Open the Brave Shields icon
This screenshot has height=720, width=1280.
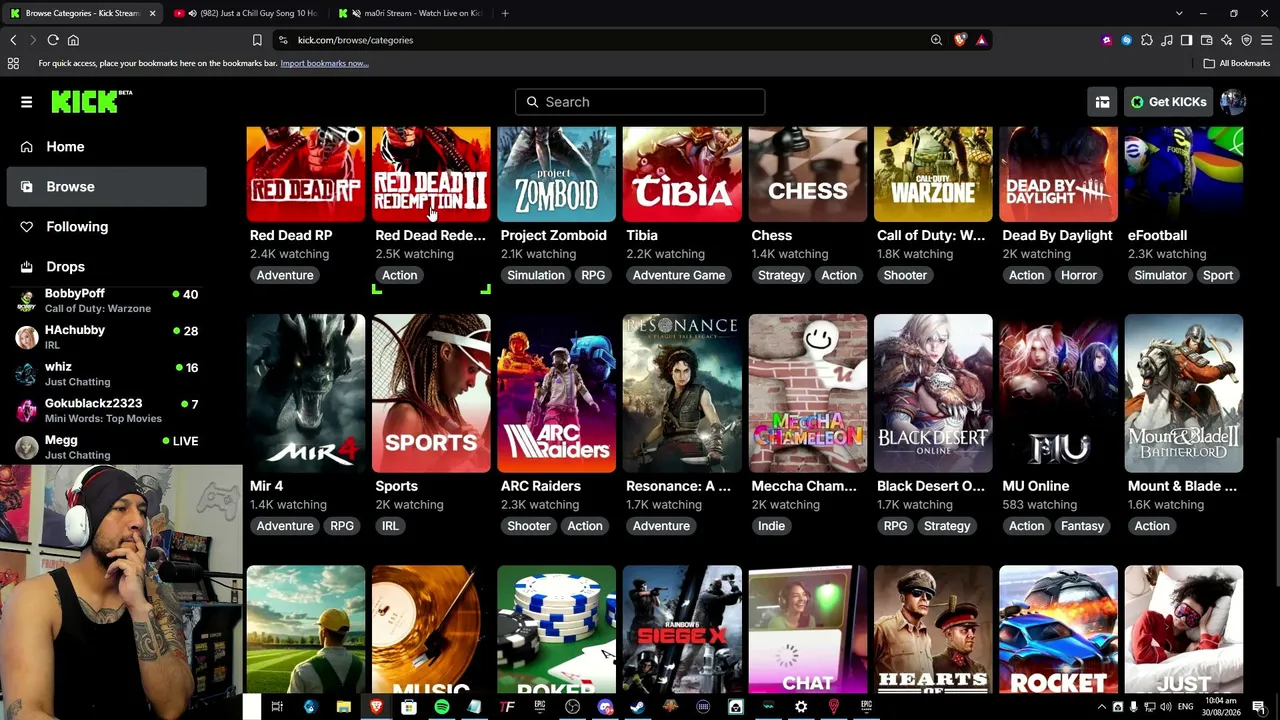(x=960, y=40)
